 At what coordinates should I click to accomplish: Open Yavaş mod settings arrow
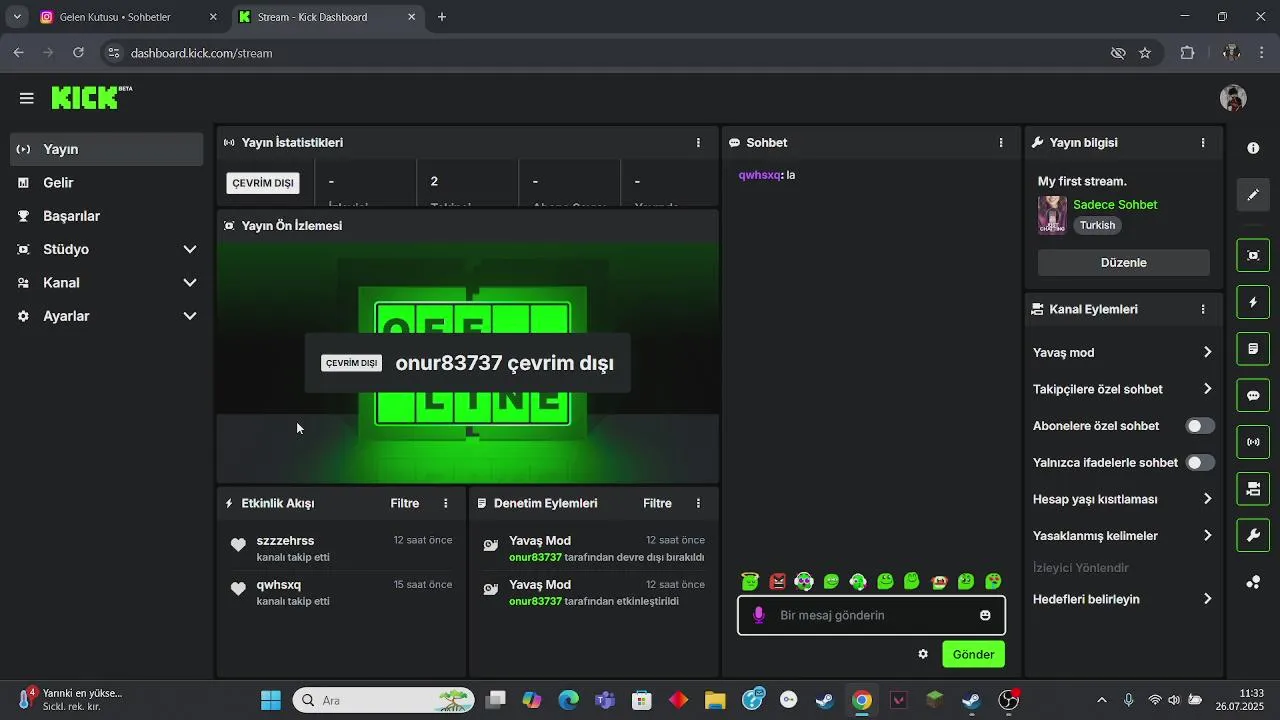[1207, 352]
